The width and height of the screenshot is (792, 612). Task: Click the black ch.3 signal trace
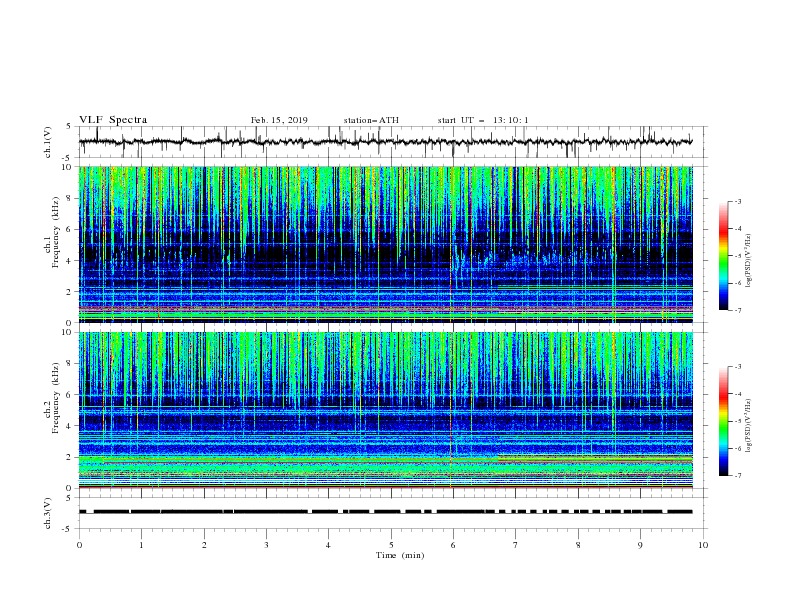click(x=385, y=512)
